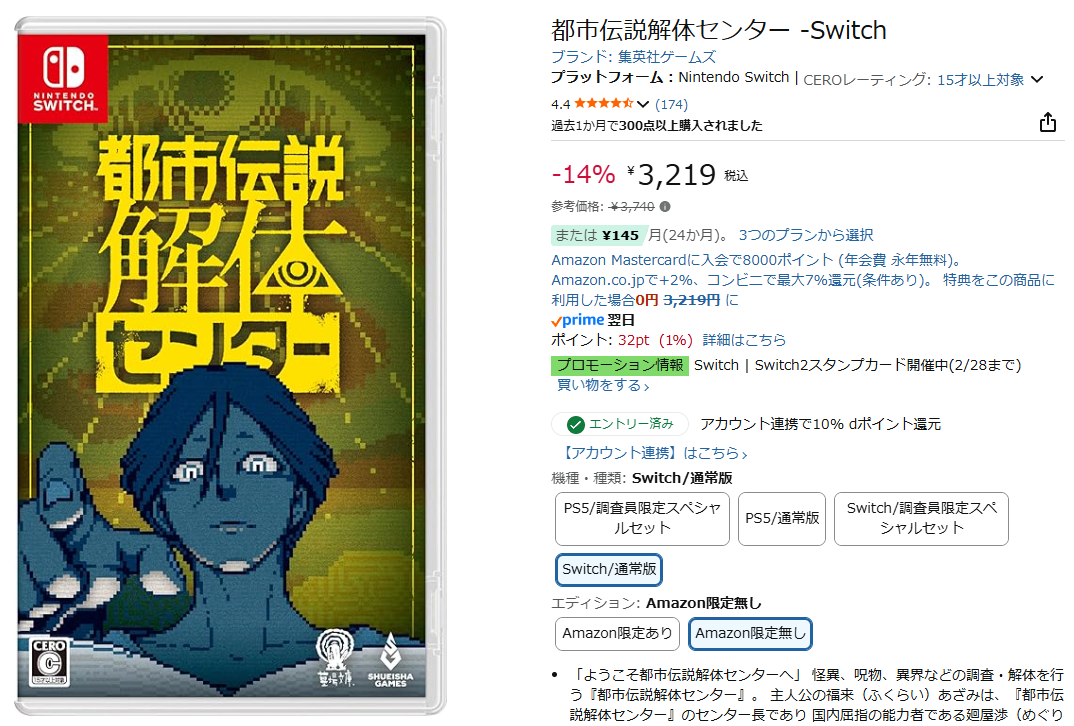This screenshot has width=1074, height=726.
Task: Select the PS5/通常版 option
Action: pyautogui.click(x=782, y=518)
